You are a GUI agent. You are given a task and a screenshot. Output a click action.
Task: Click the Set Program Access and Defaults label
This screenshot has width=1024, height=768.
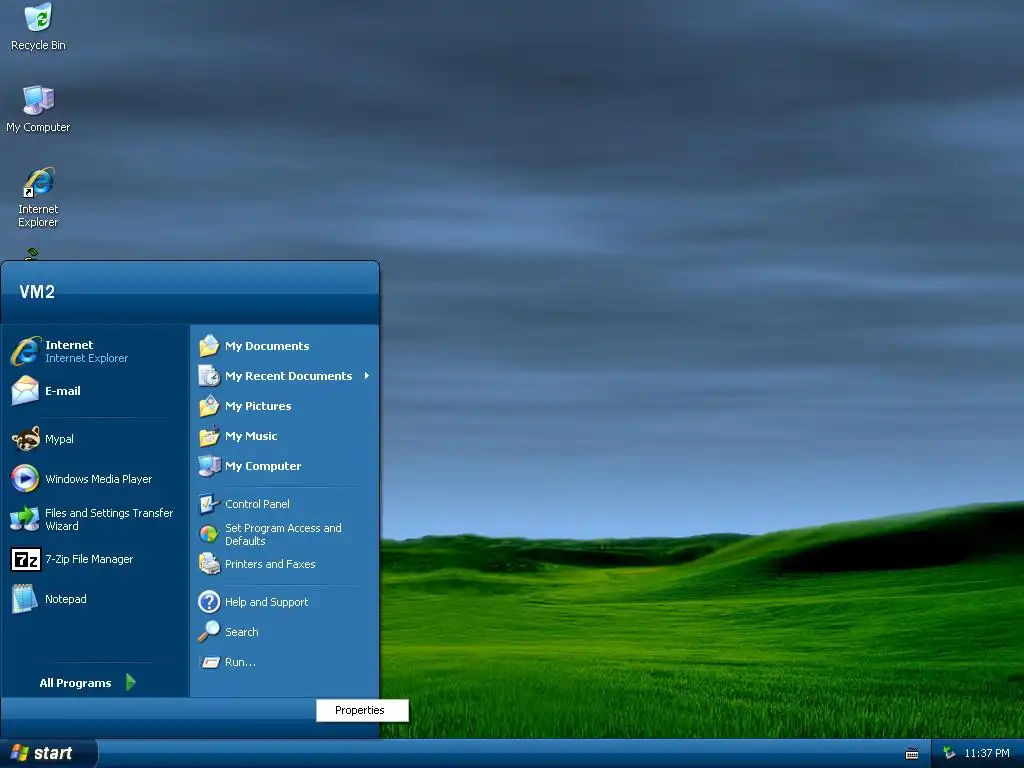point(283,534)
